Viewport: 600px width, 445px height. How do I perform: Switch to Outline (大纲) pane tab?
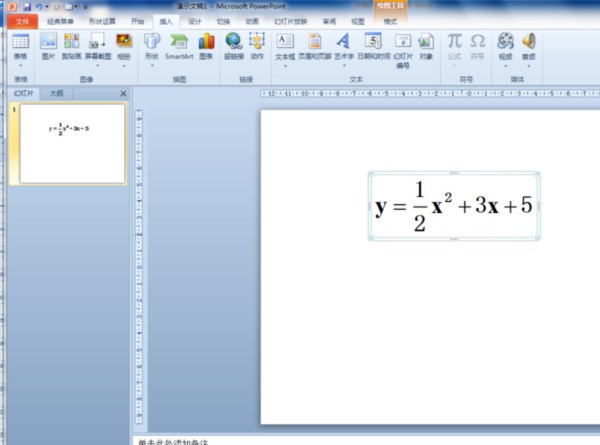coord(56,93)
